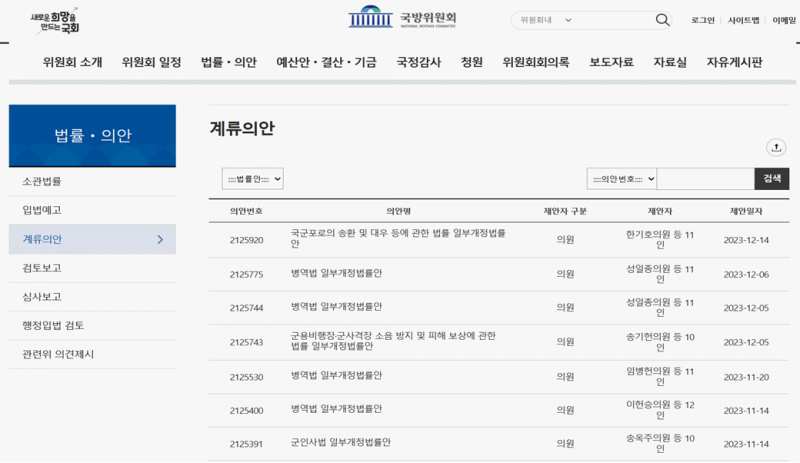Click the 로그인 link

(703, 20)
